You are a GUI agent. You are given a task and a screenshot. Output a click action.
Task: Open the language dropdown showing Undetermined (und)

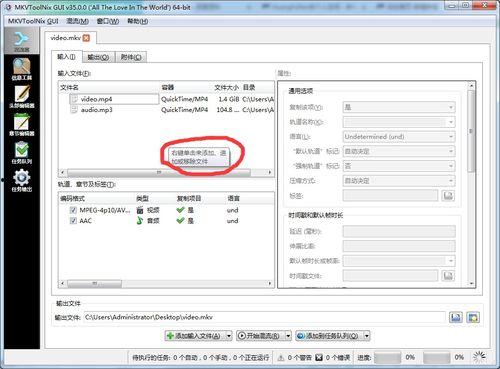tap(399, 137)
